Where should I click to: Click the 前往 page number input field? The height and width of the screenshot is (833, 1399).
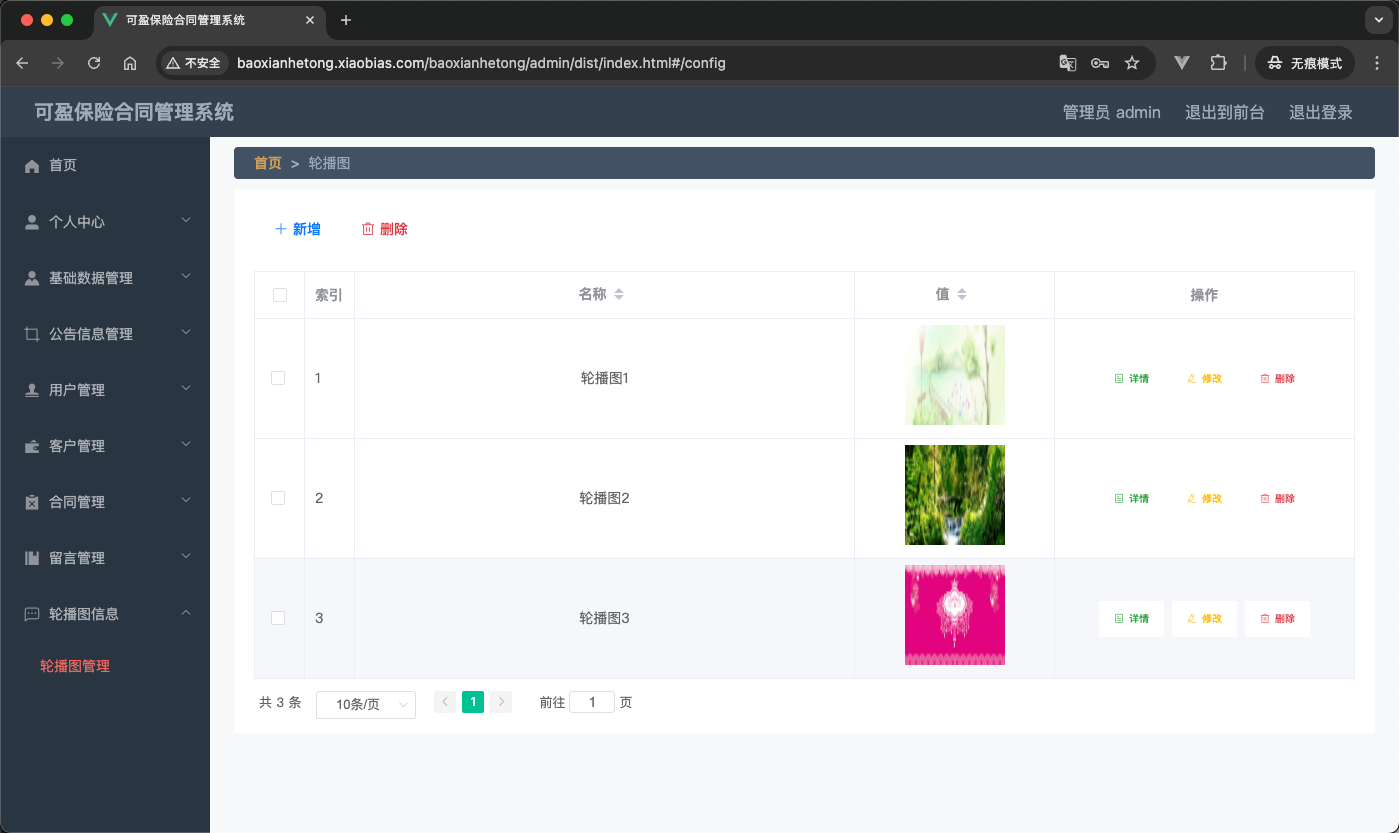pos(592,702)
